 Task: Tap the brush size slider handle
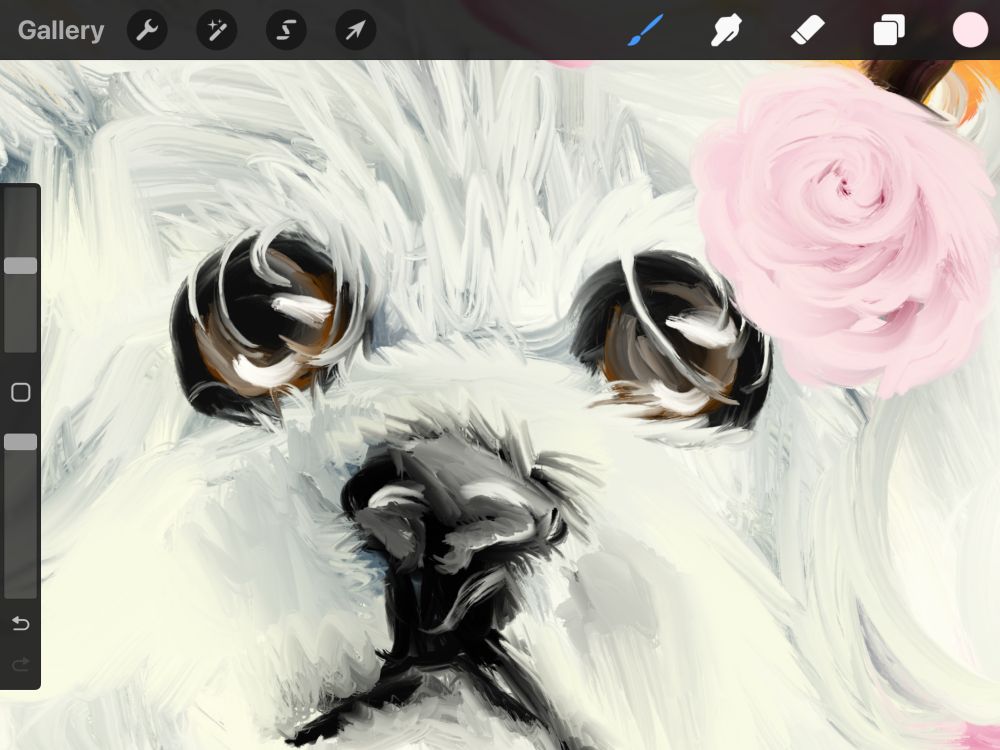(20, 266)
